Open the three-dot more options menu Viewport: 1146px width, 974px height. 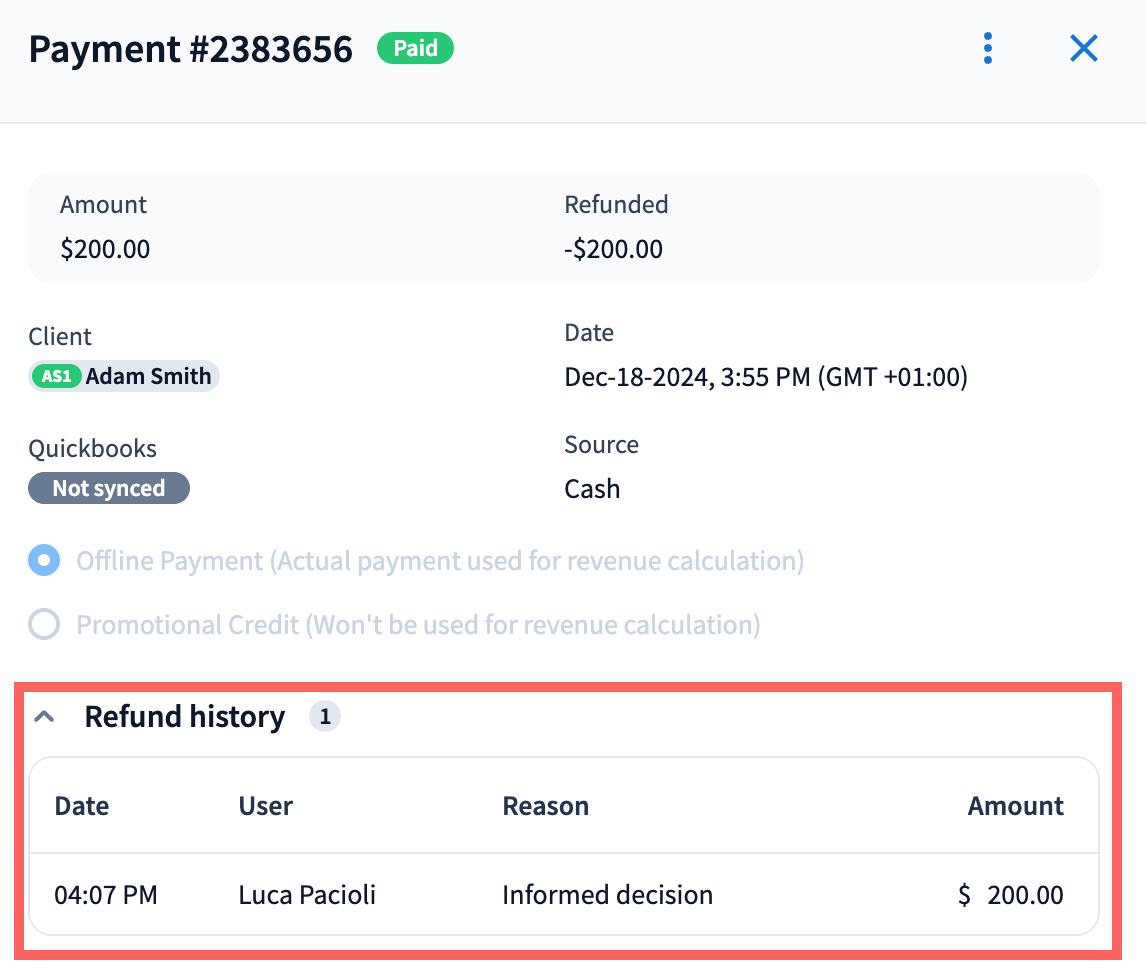tap(988, 48)
